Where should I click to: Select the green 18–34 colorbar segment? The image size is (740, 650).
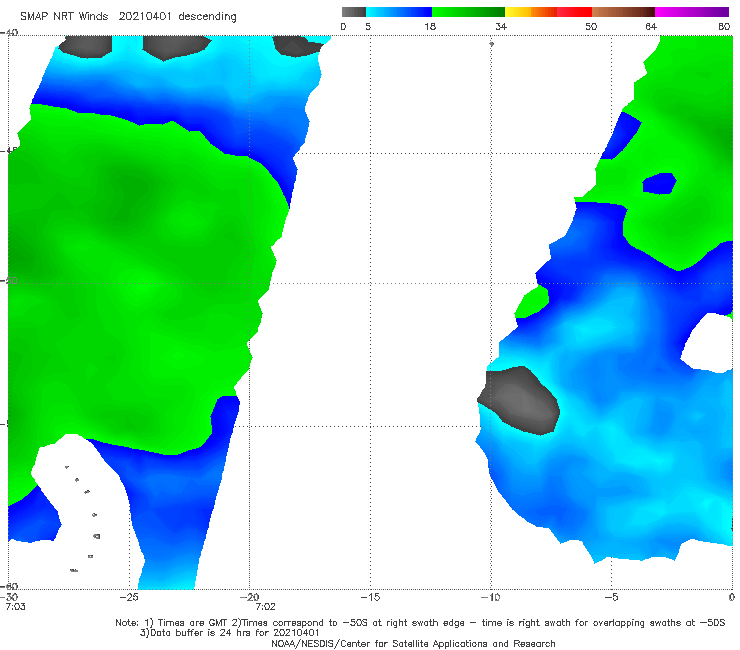pyautogui.click(x=469, y=12)
